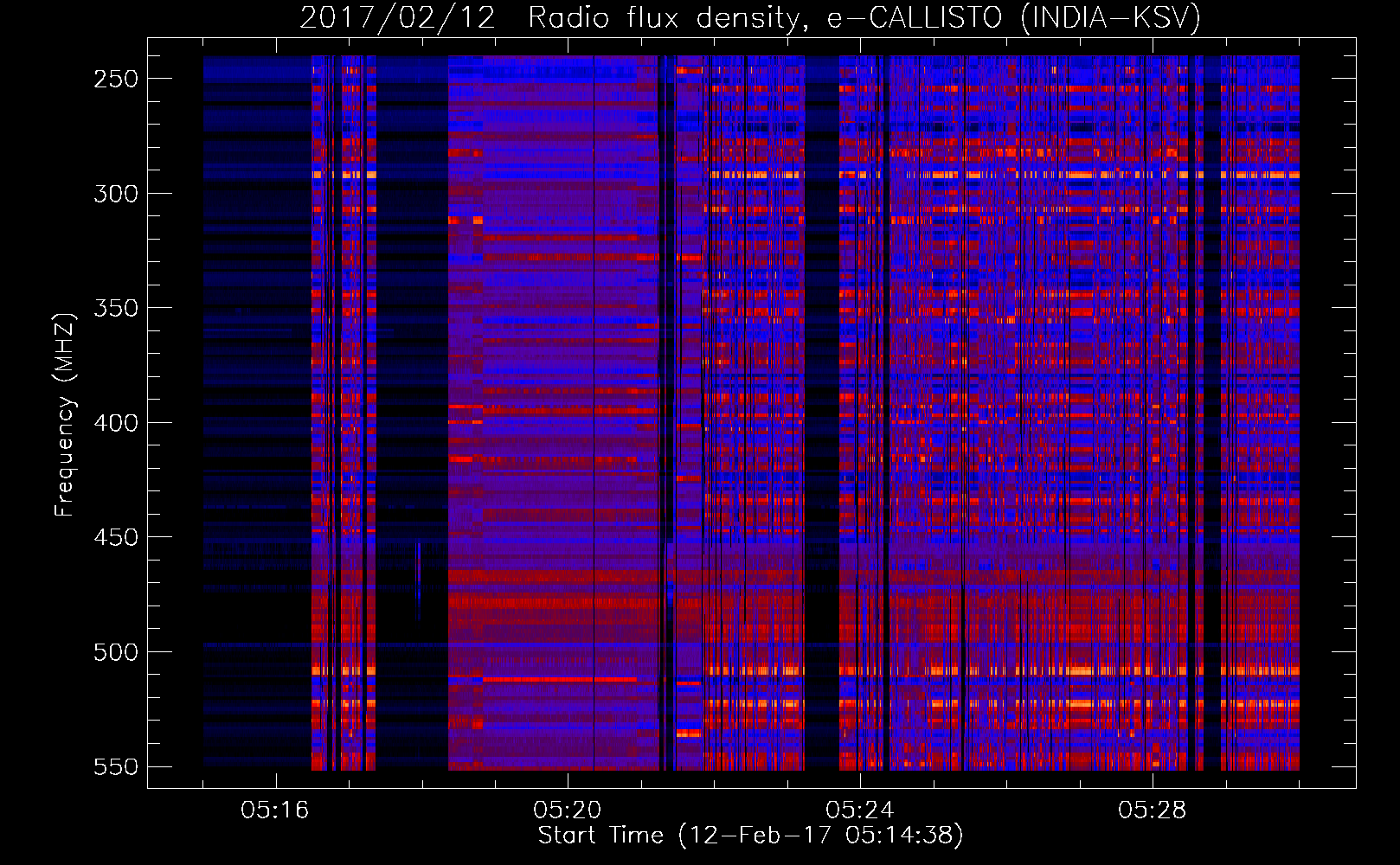This screenshot has width=1400, height=865.
Task: Click the 'Frequency (MHZ)' axis label
Action: tap(65, 414)
